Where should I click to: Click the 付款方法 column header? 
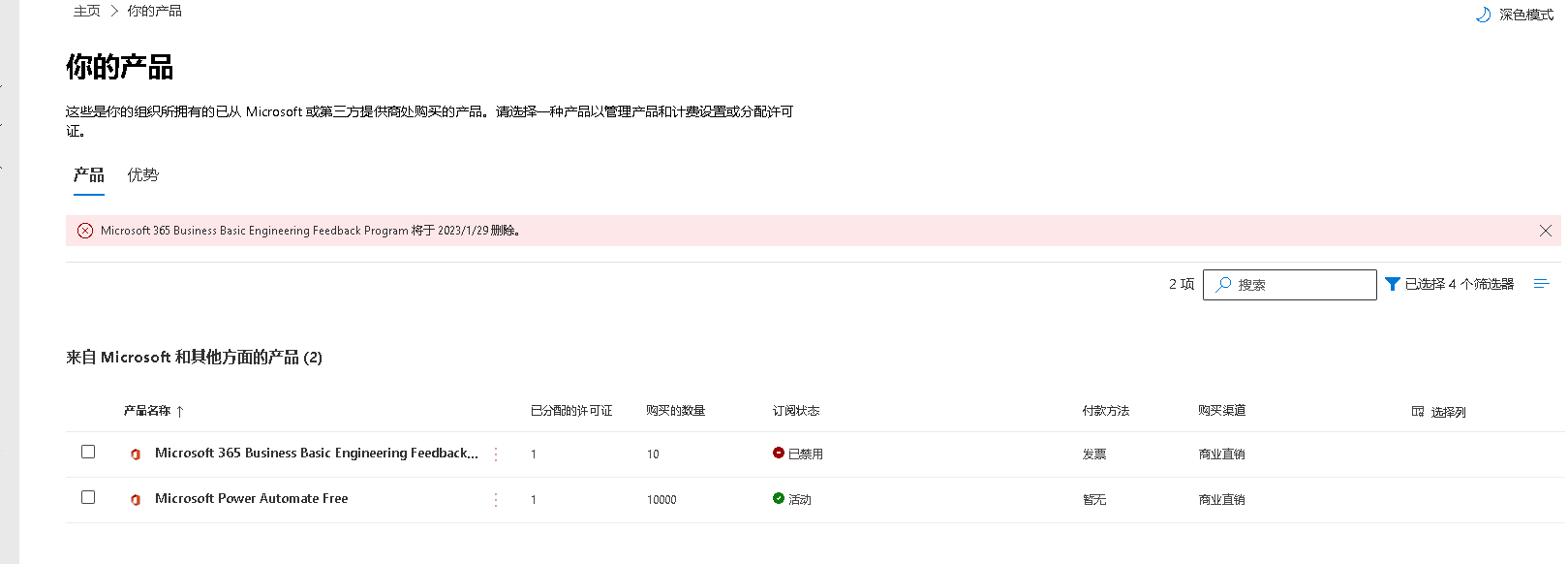(1106, 411)
